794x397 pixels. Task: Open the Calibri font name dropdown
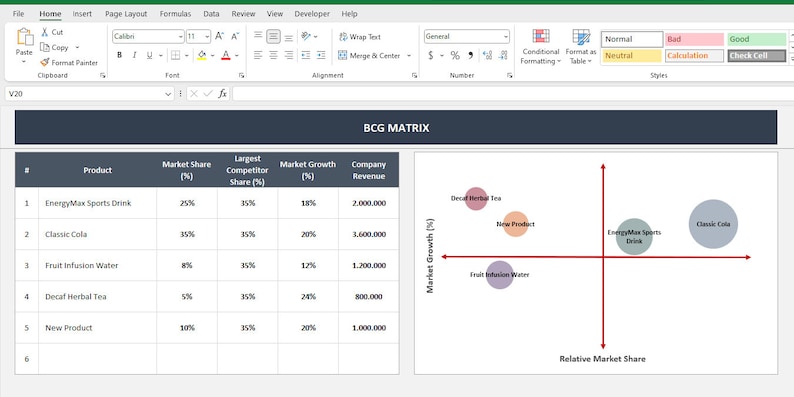pos(181,36)
